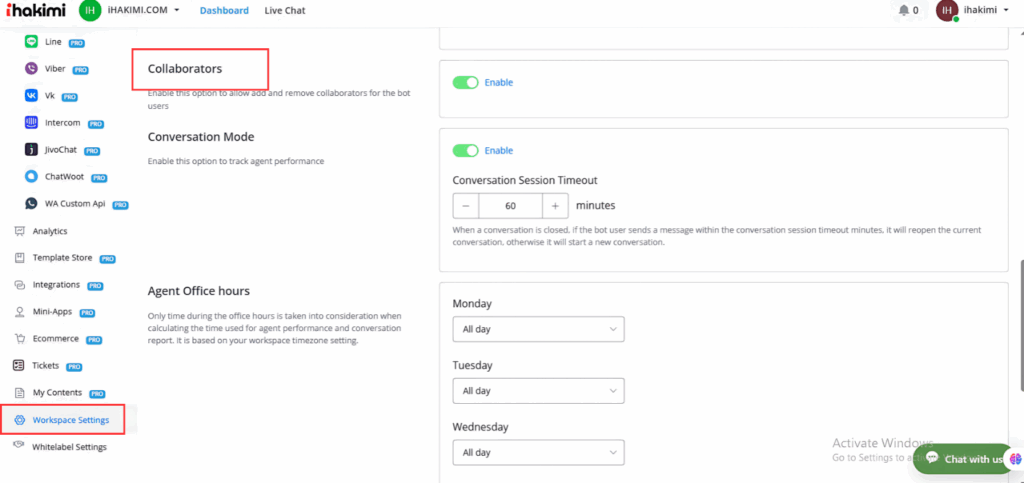Click the Line channel icon in sidebar
Image resolution: width=1024 pixels, height=483 pixels.
coord(32,42)
